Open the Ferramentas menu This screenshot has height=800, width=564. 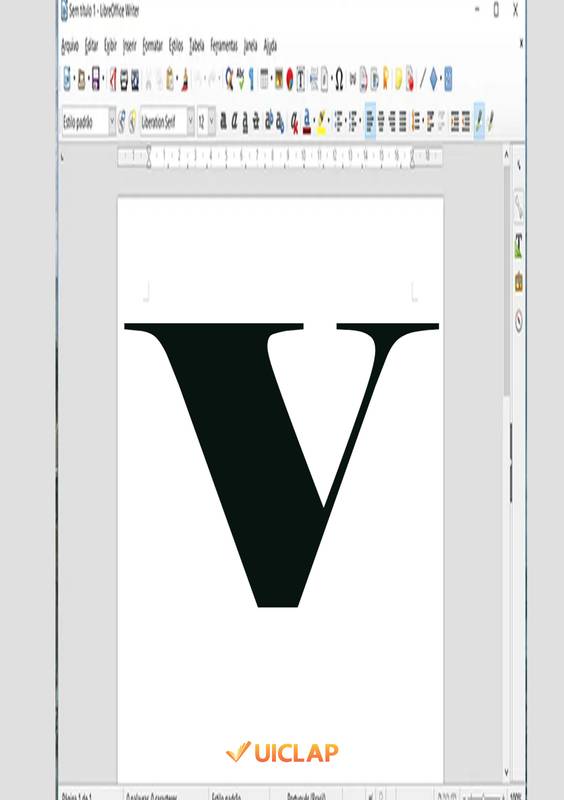coord(224,46)
